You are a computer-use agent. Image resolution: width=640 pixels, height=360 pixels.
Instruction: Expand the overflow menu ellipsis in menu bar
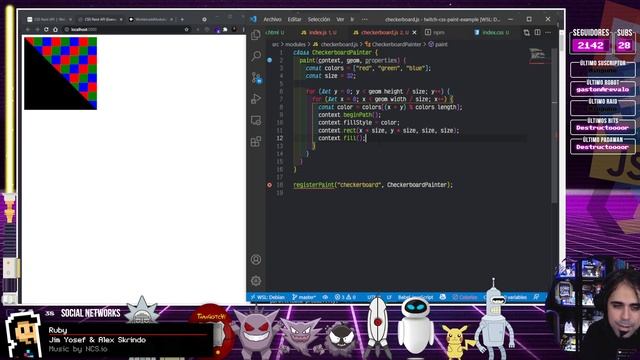pyautogui.click(x=364, y=19)
